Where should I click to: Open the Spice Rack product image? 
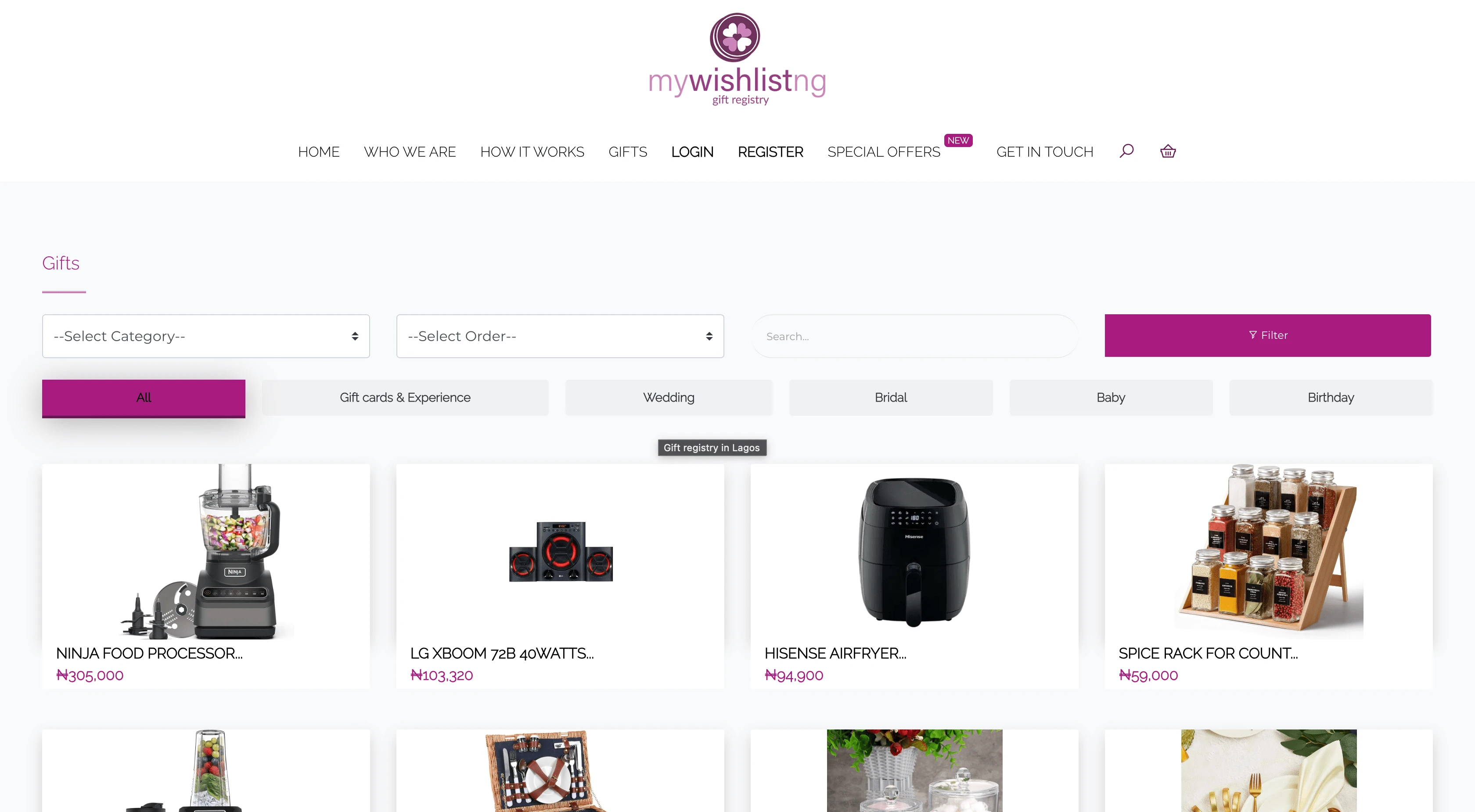coord(1268,551)
